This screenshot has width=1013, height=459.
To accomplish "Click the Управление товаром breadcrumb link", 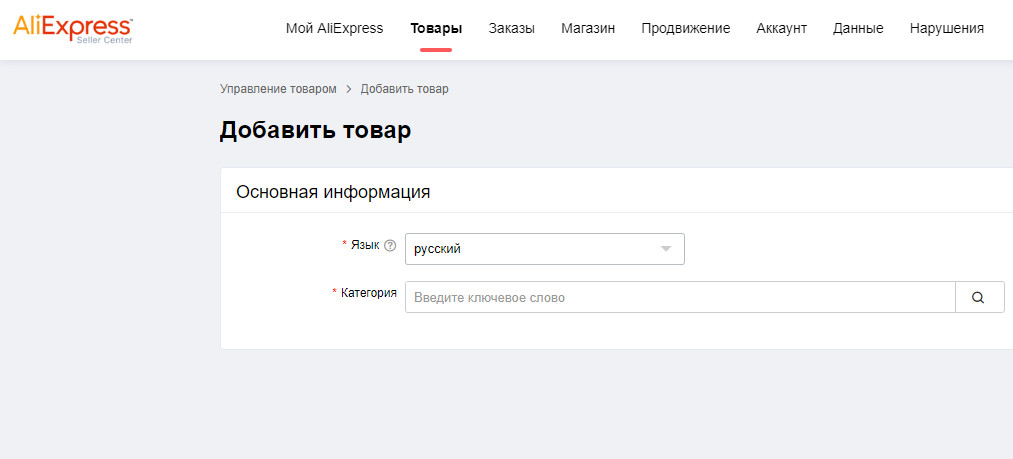I will pyautogui.click(x=278, y=89).
